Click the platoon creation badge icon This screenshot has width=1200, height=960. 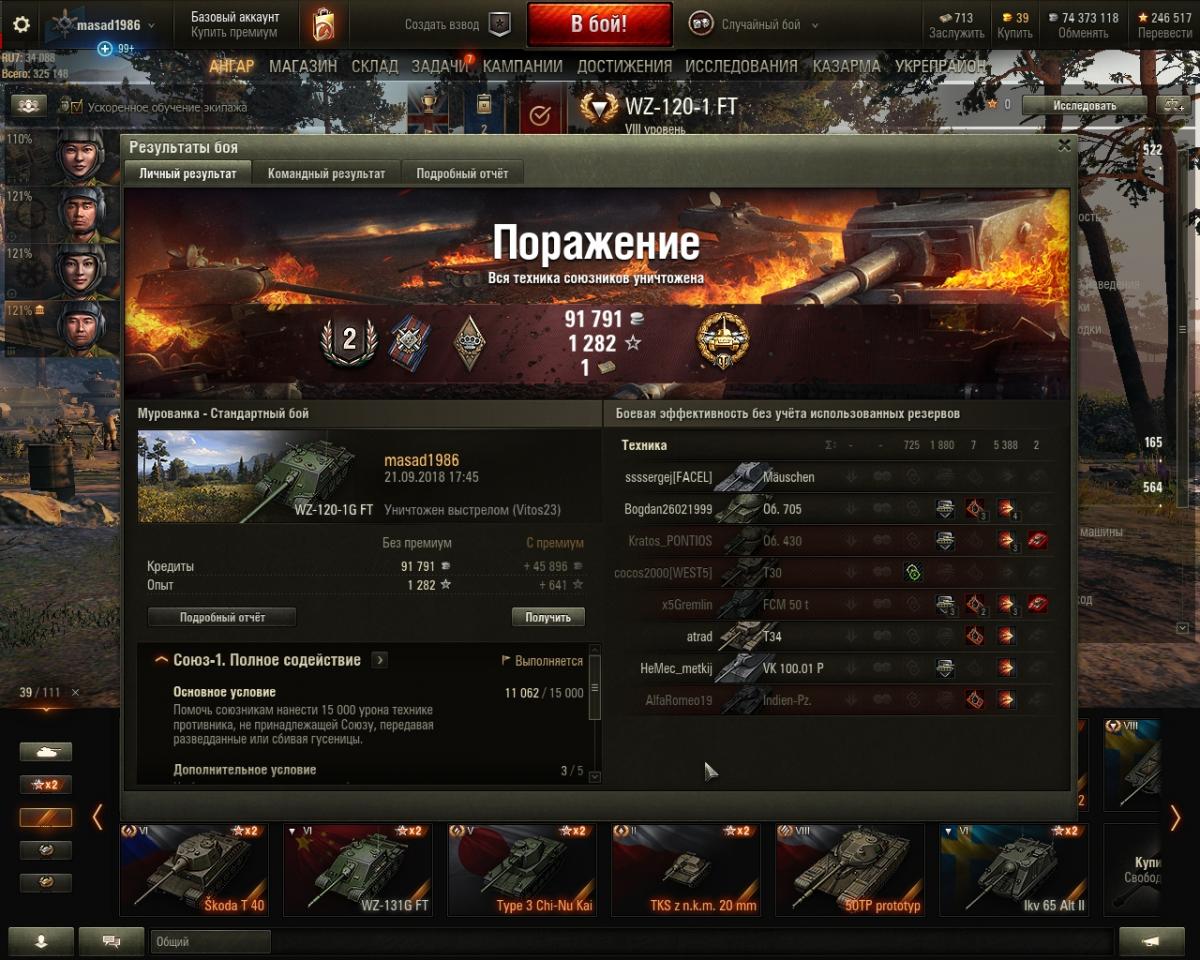(x=499, y=25)
